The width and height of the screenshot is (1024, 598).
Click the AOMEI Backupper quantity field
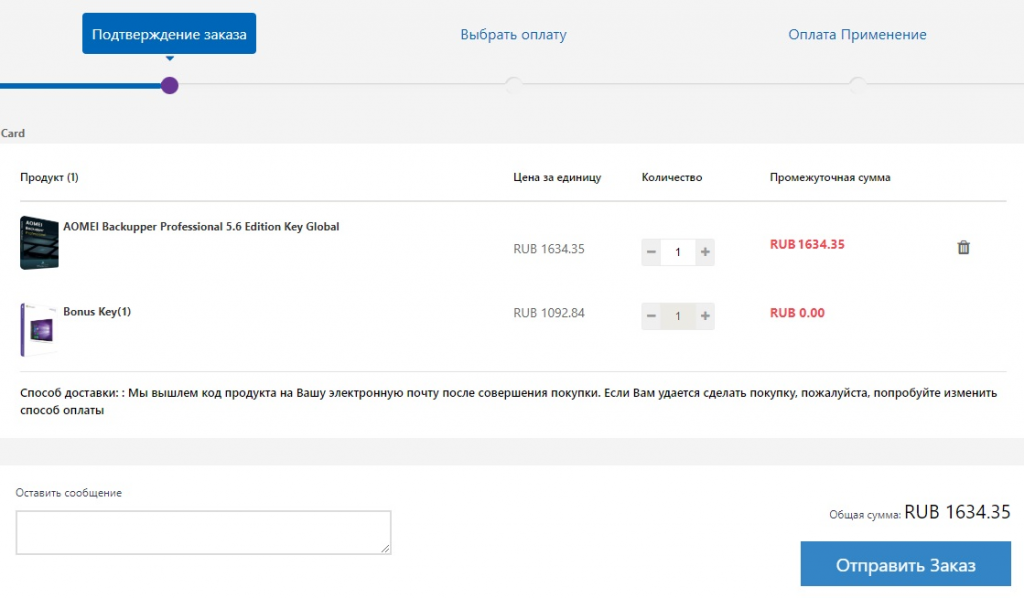click(678, 252)
